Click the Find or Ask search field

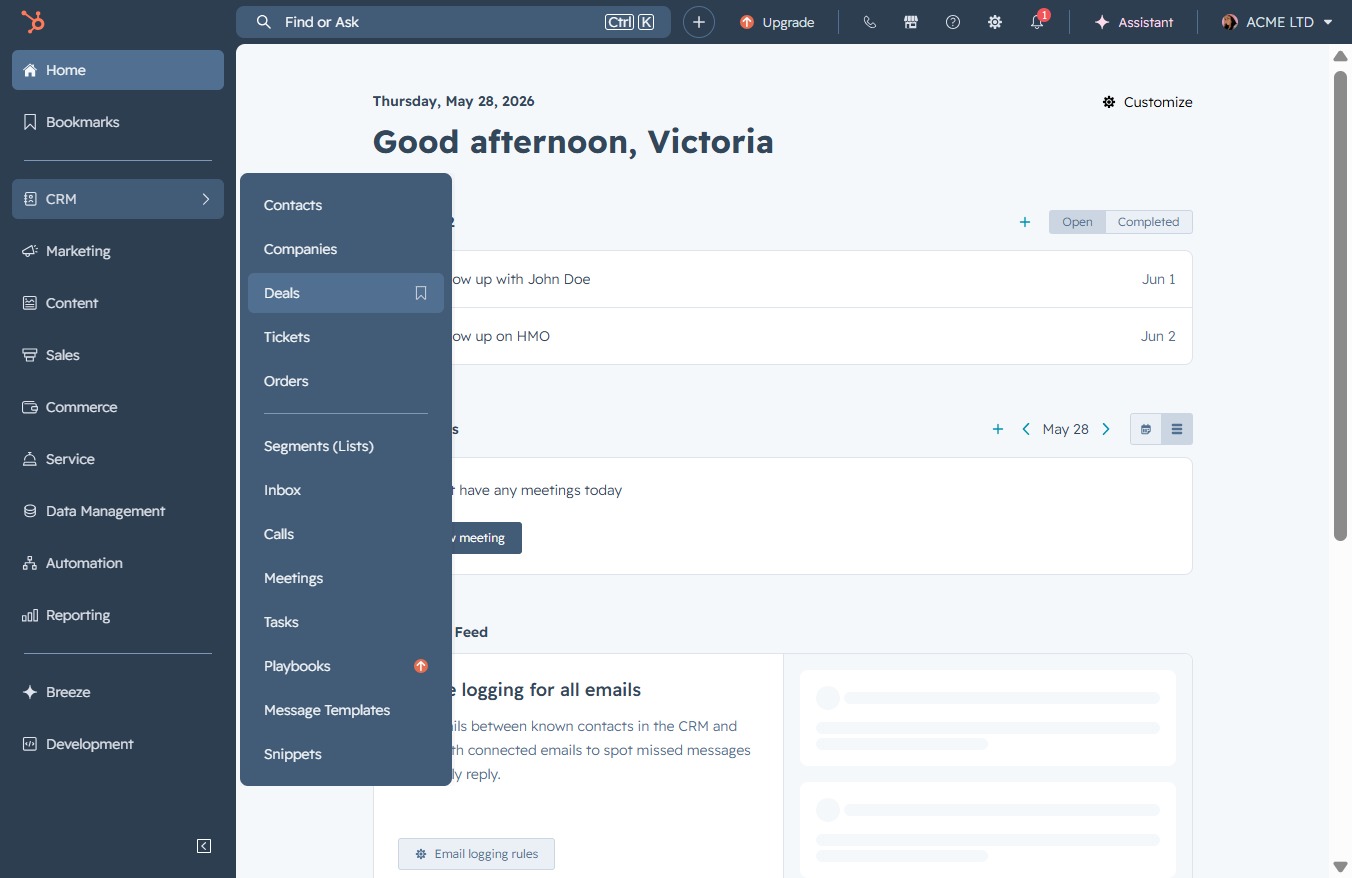click(453, 22)
